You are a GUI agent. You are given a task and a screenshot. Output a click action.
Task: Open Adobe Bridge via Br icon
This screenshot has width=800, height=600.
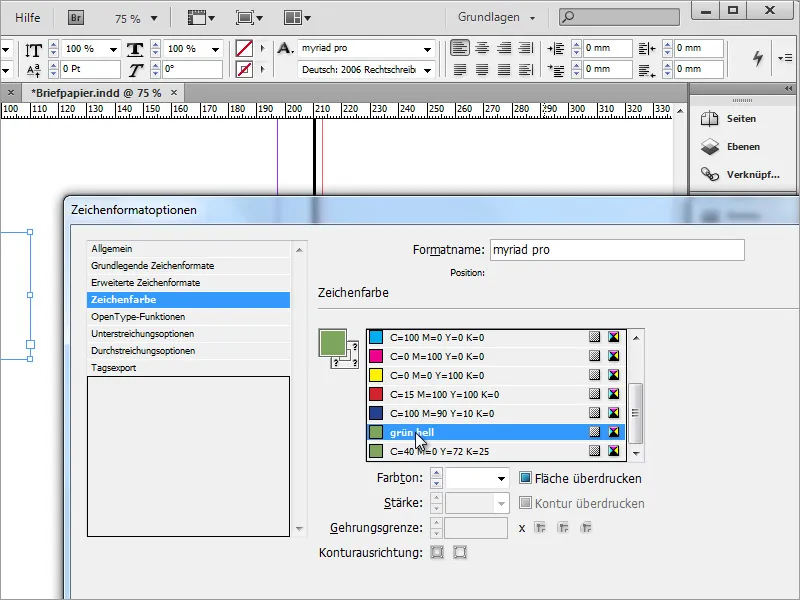[76, 18]
